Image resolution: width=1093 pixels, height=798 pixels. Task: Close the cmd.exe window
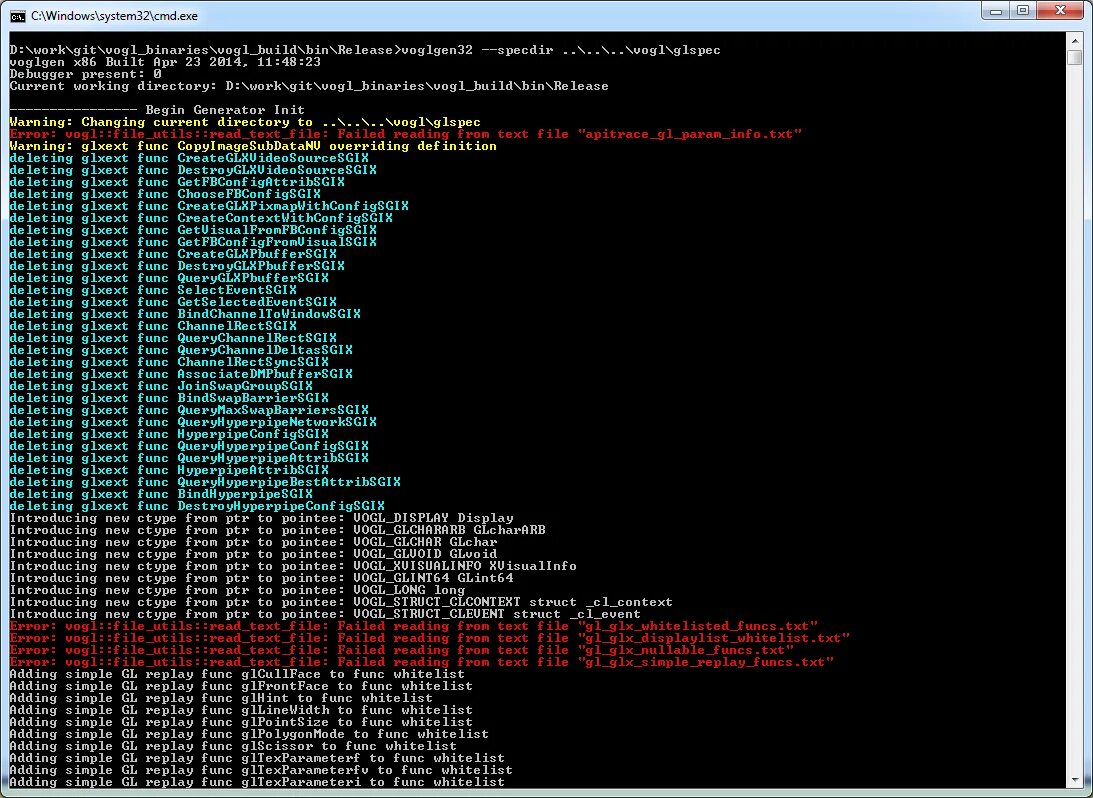1060,11
